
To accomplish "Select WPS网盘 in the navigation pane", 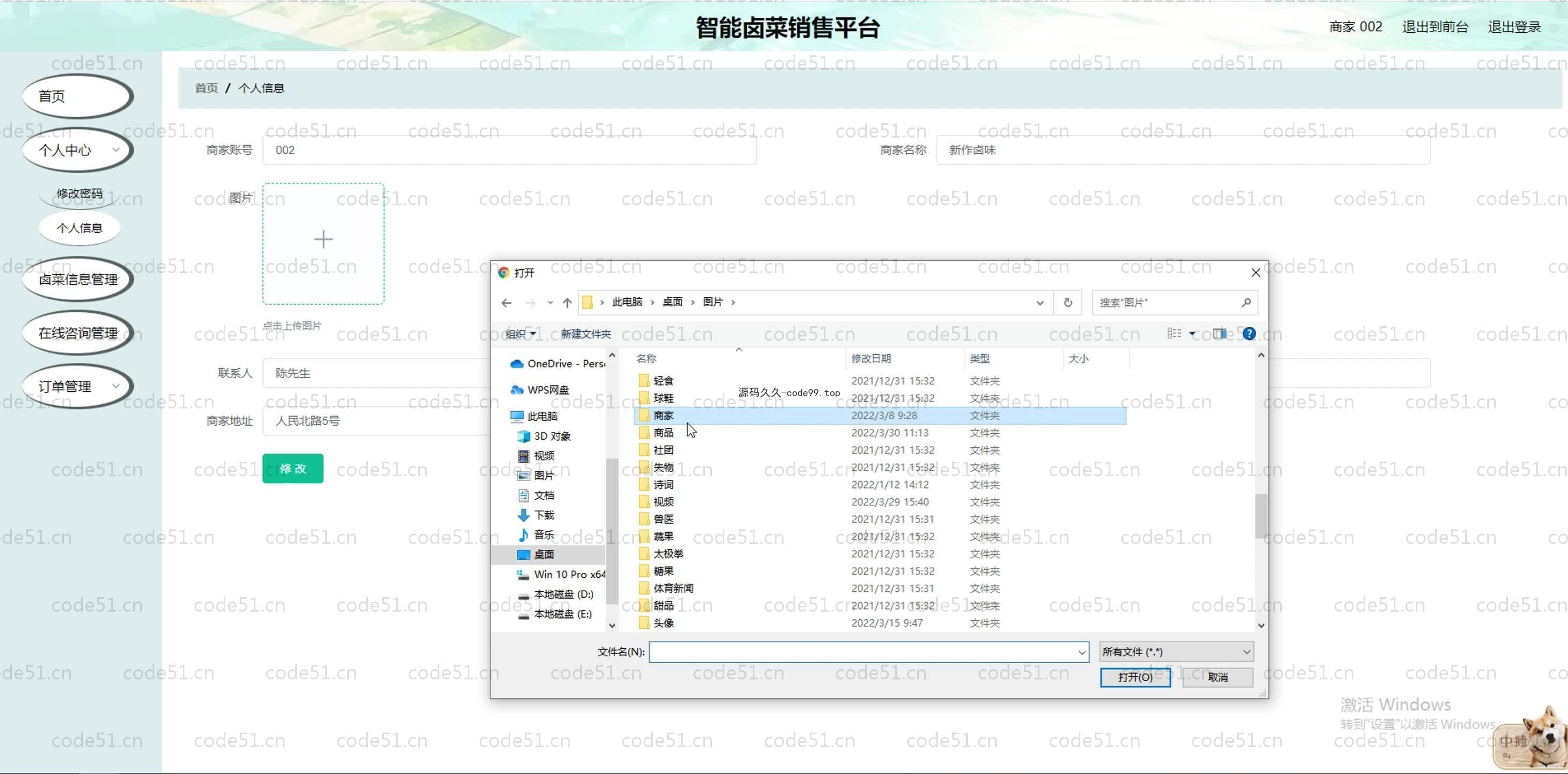I will [540, 390].
